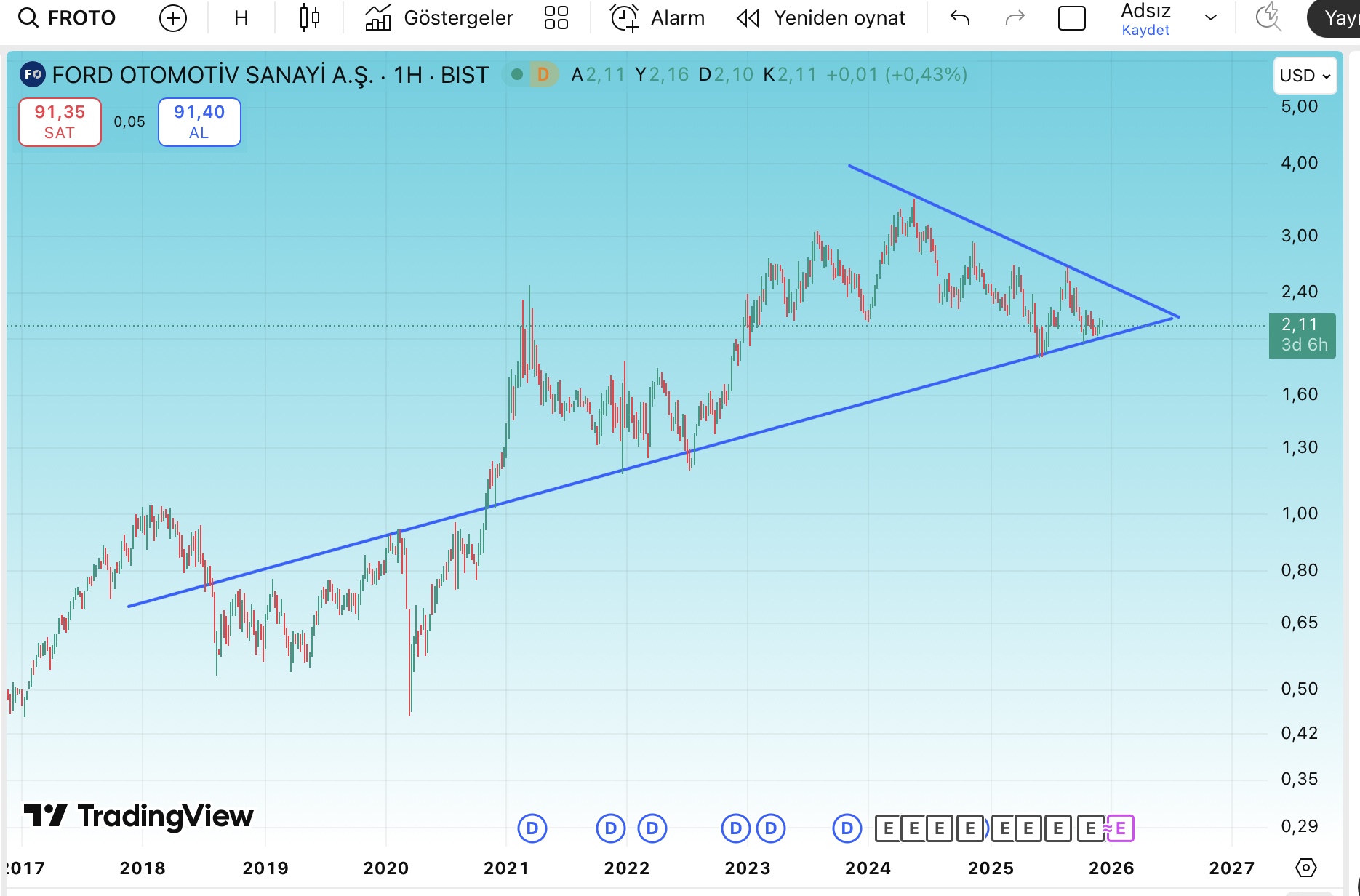
Task: Open the layout setup rectangle icon
Action: (x=1071, y=18)
